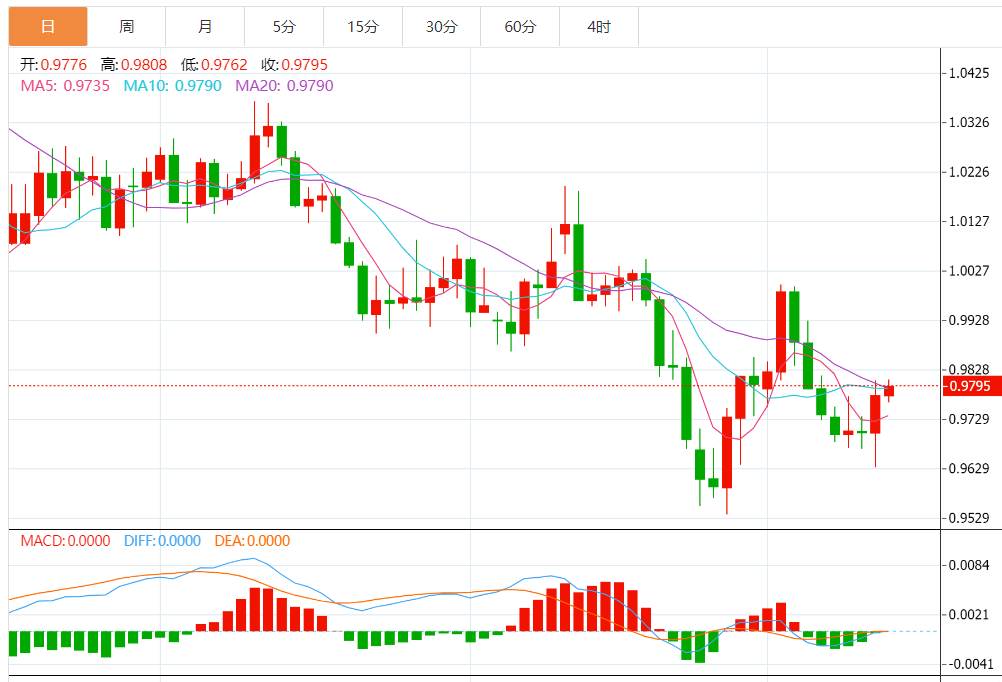Click the high price 0.9808 value

(x=144, y=65)
